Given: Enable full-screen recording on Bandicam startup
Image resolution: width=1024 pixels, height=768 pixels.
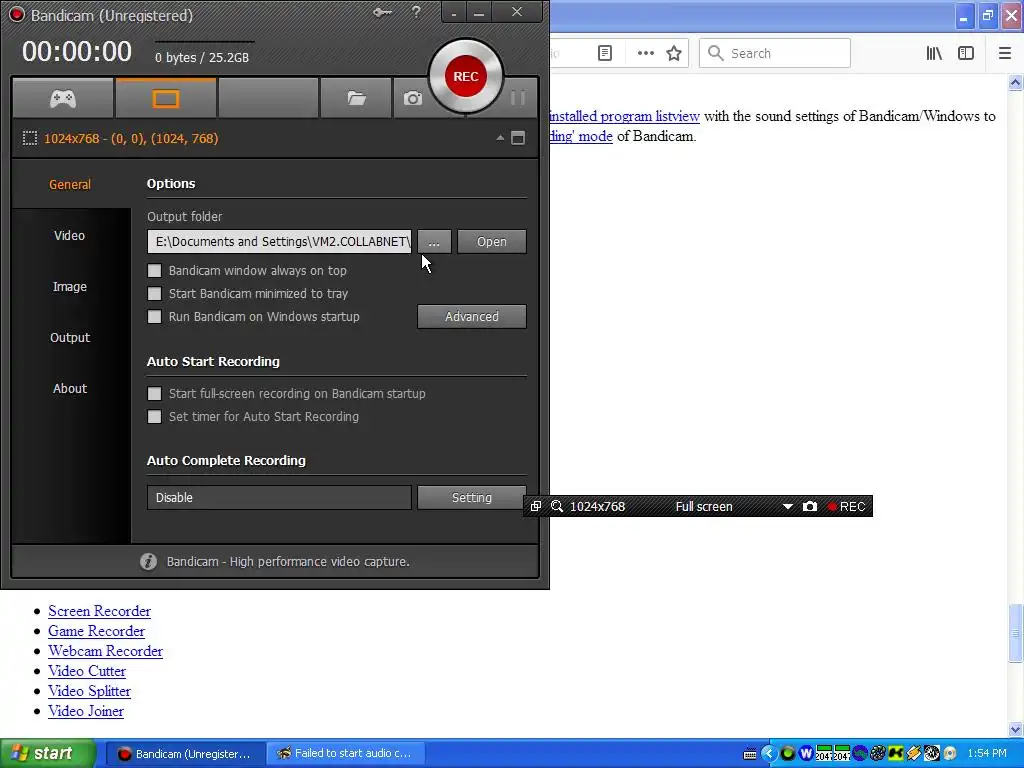Looking at the screenshot, I should pos(154,394).
